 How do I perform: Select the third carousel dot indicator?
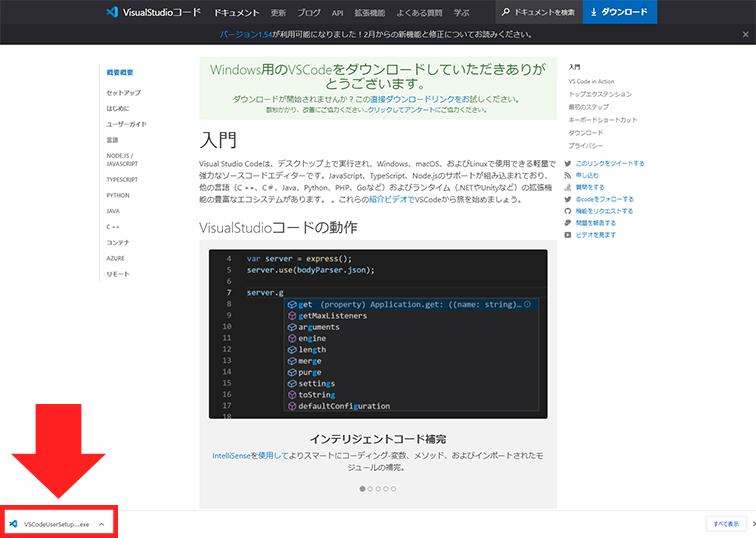[378, 489]
